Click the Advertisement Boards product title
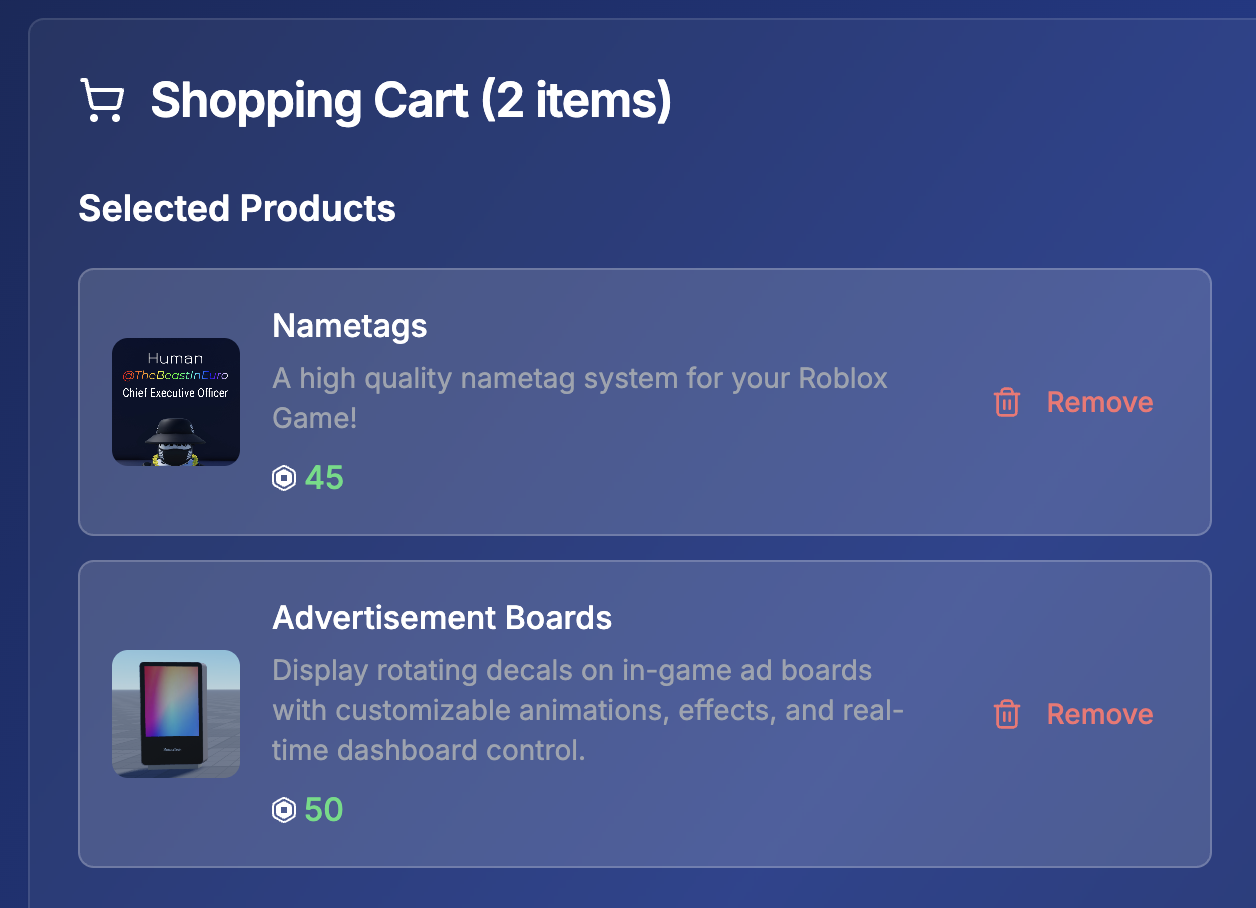Screen dimensions: 1256x908 [x=442, y=617]
